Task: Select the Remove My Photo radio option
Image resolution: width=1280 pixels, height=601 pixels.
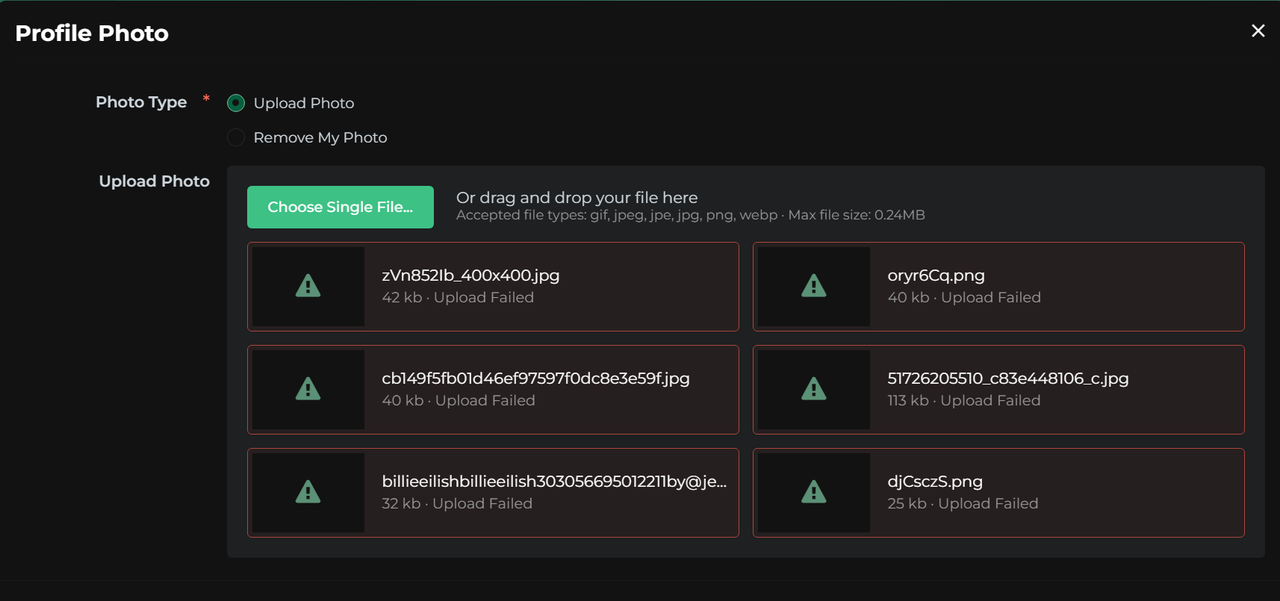Action: [236, 137]
